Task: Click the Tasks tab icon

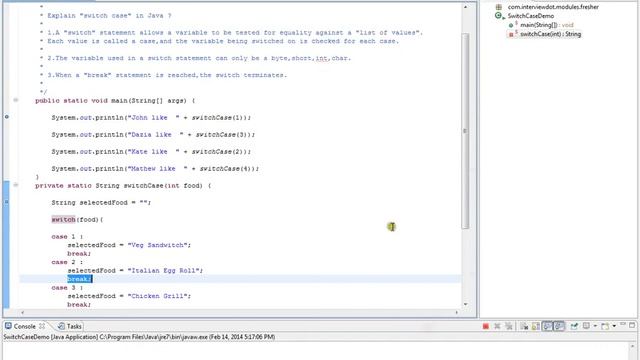Action: tap(61, 326)
